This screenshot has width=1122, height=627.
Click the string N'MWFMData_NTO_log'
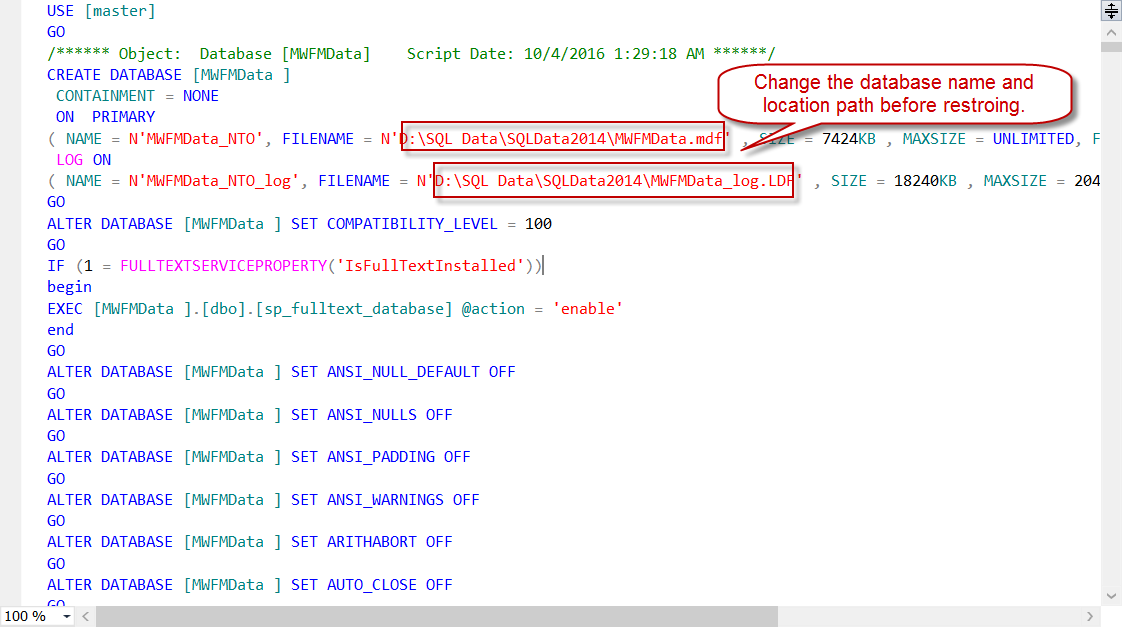[214, 181]
